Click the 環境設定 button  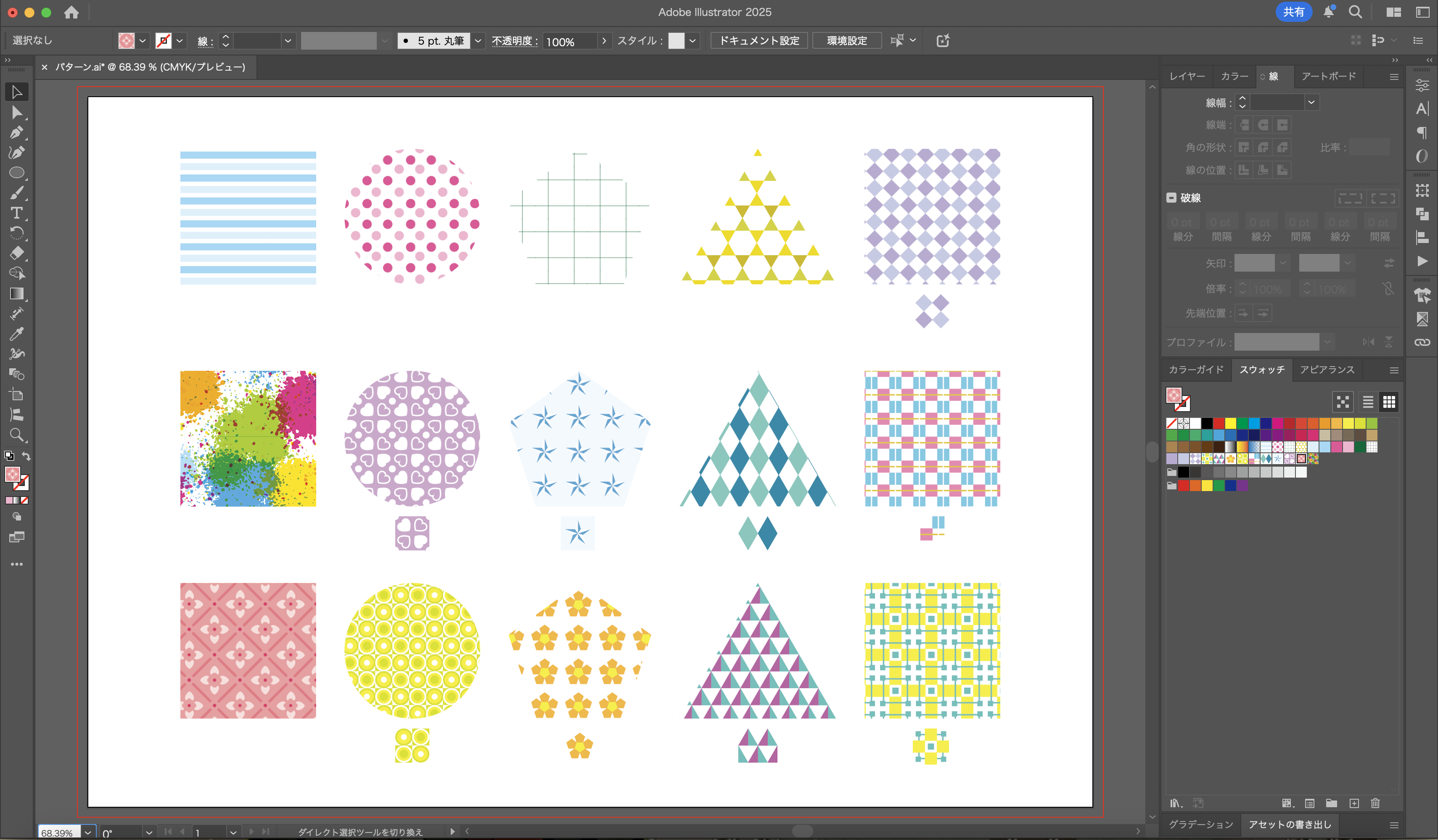pyautogui.click(x=847, y=40)
